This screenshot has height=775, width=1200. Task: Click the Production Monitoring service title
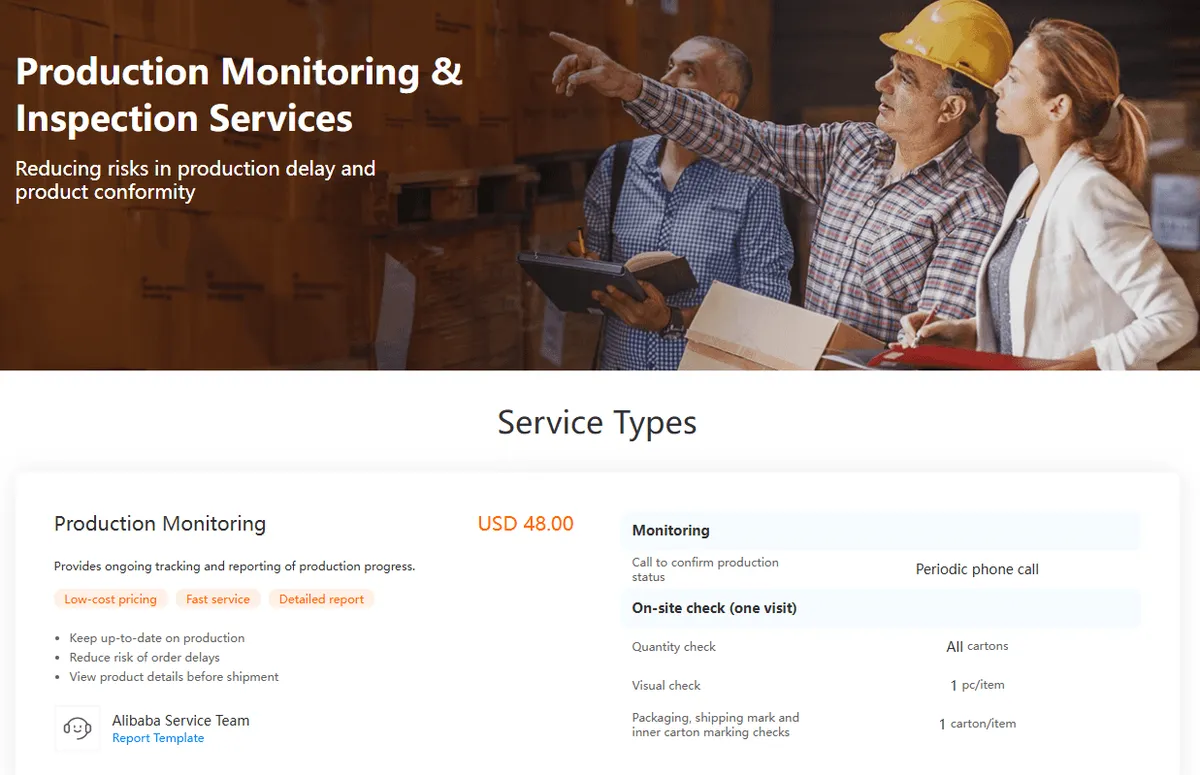point(160,524)
